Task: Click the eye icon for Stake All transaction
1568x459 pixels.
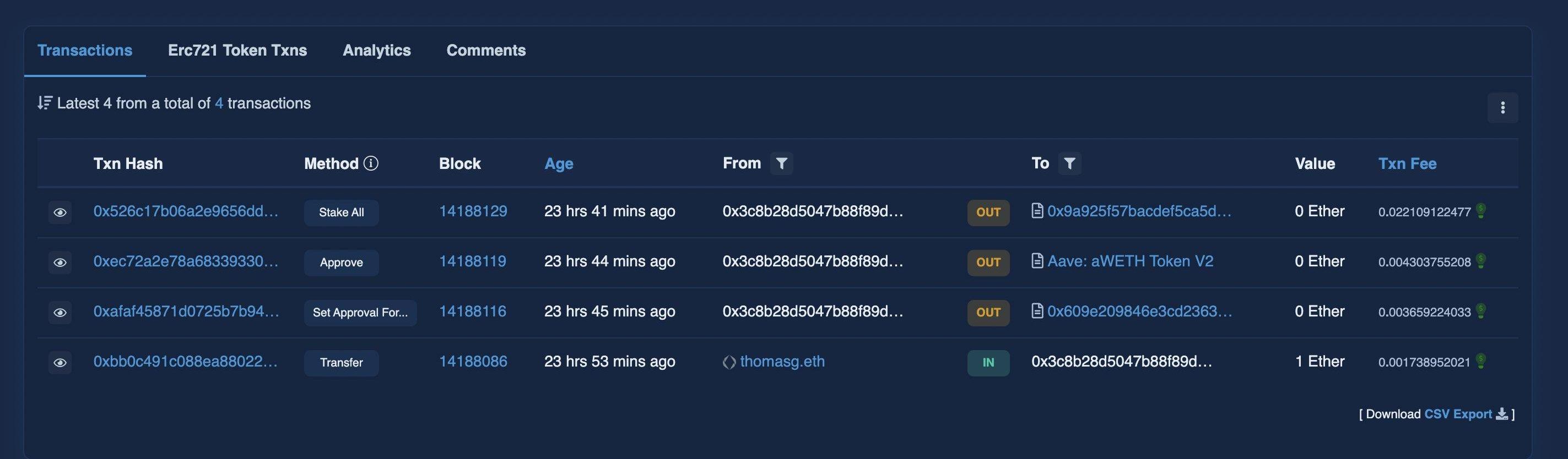Action: pyautogui.click(x=60, y=212)
